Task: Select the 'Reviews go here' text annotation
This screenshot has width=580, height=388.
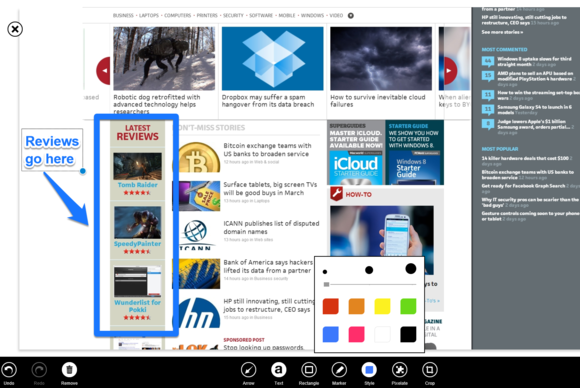Action: click(x=52, y=150)
